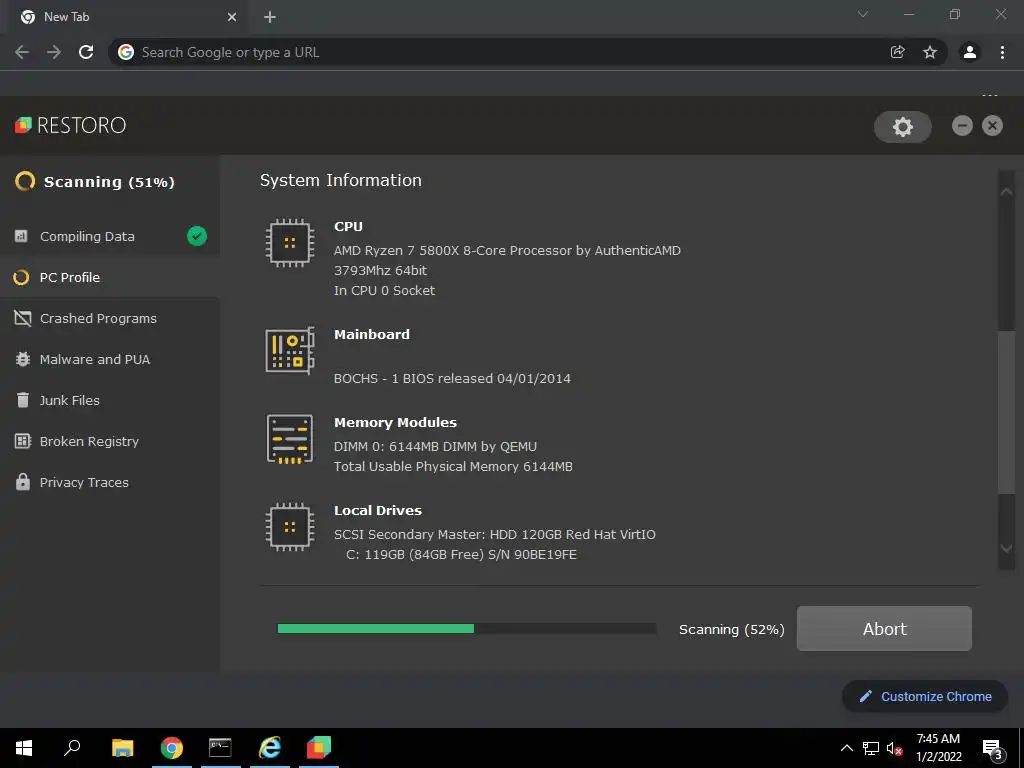Open the Restoro taskbar icon
This screenshot has width=1024, height=768.
(x=319, y=748)
